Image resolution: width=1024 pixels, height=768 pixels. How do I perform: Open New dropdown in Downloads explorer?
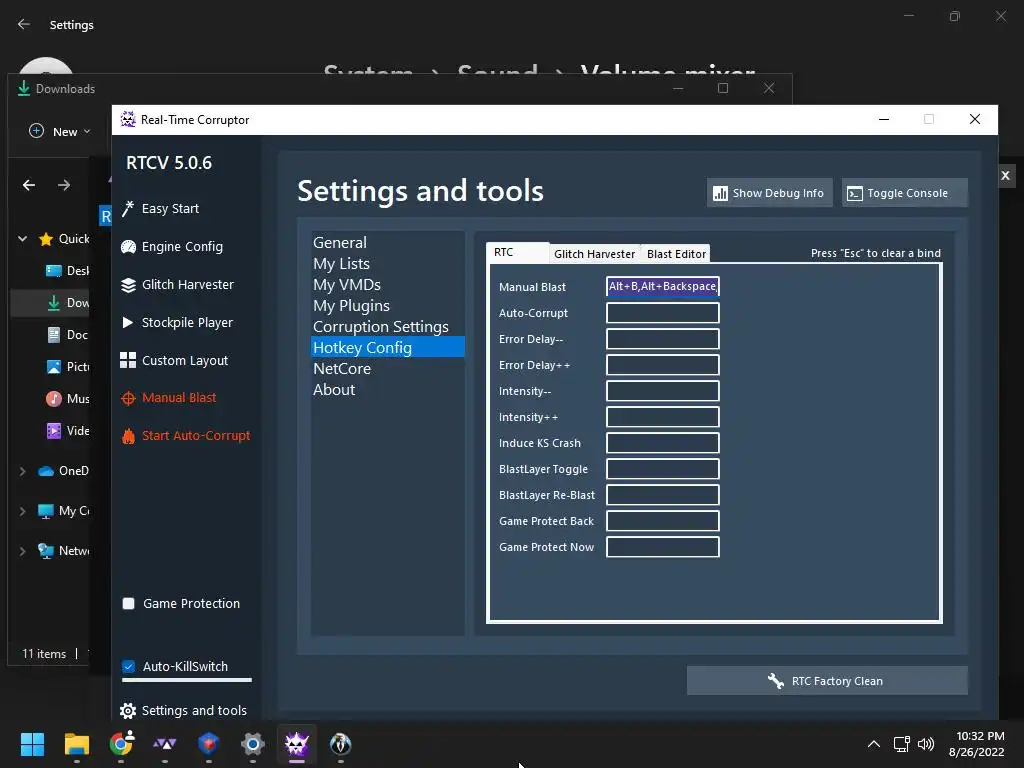click(59, 132)
